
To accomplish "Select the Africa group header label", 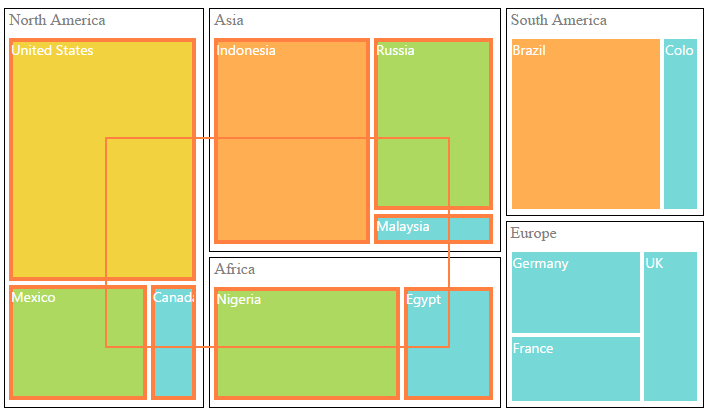I will click(235, 269).
